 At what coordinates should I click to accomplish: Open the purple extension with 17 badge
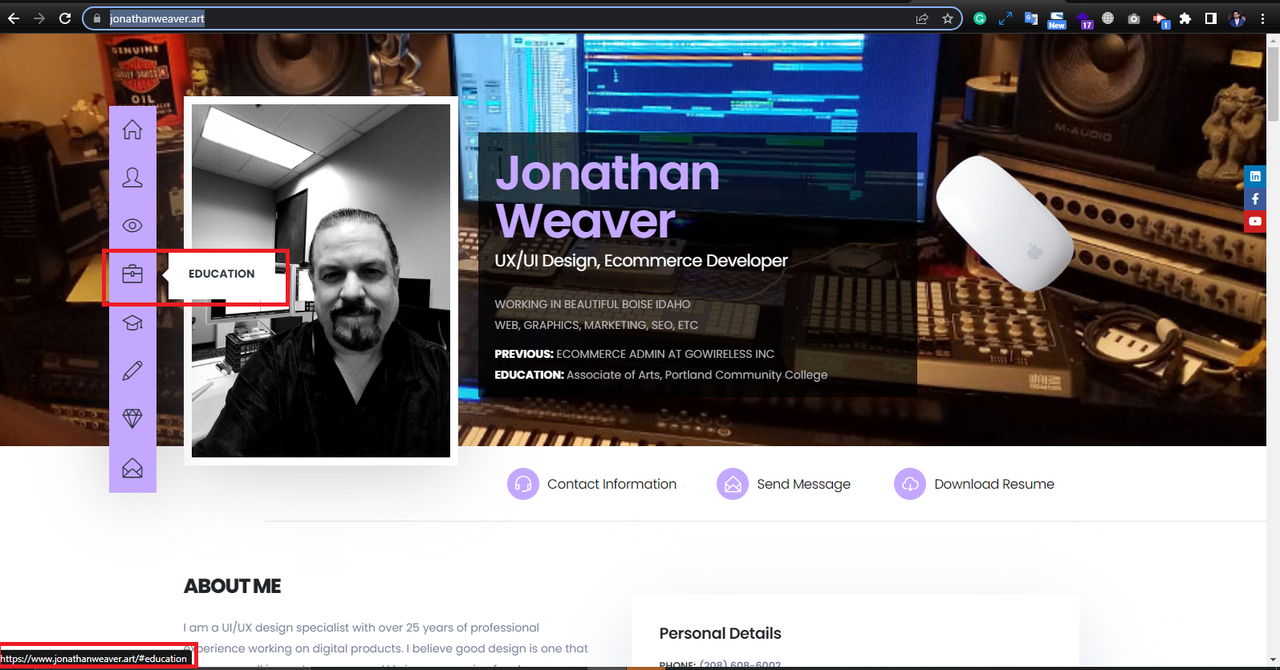click(1084, 19)
